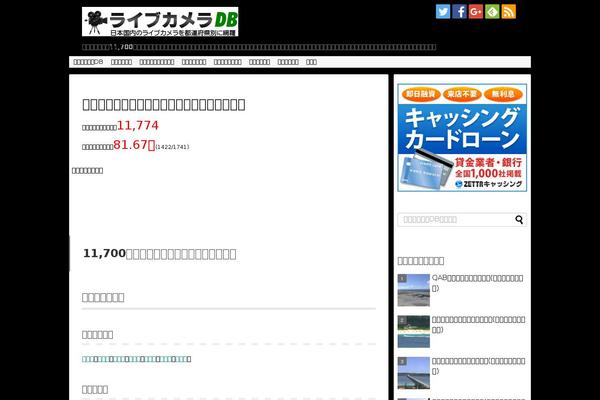Click the teal prefecture link row
600x400 pixels.
pyautogui.click(x=137, y=359)
